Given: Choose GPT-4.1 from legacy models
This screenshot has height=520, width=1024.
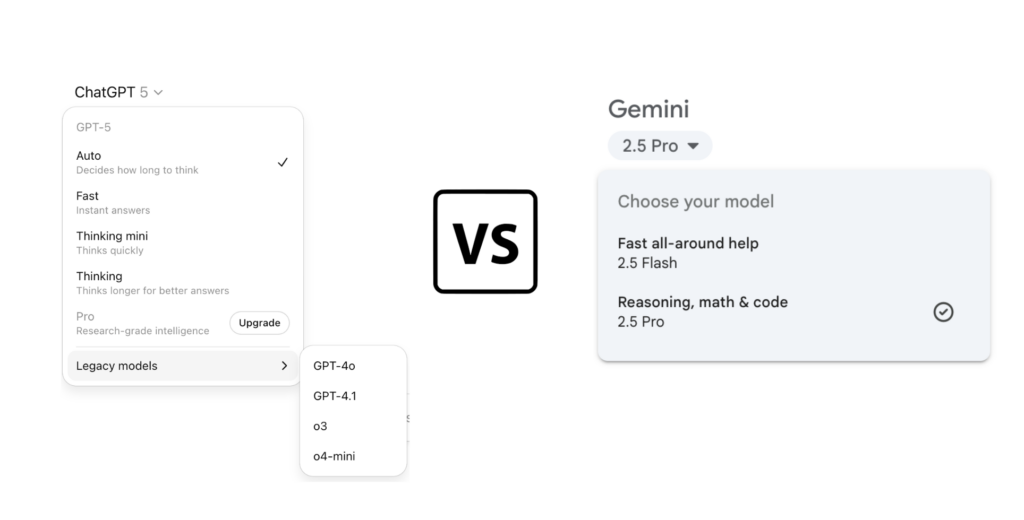Looking at the screenshot, I should click(335, 396).
